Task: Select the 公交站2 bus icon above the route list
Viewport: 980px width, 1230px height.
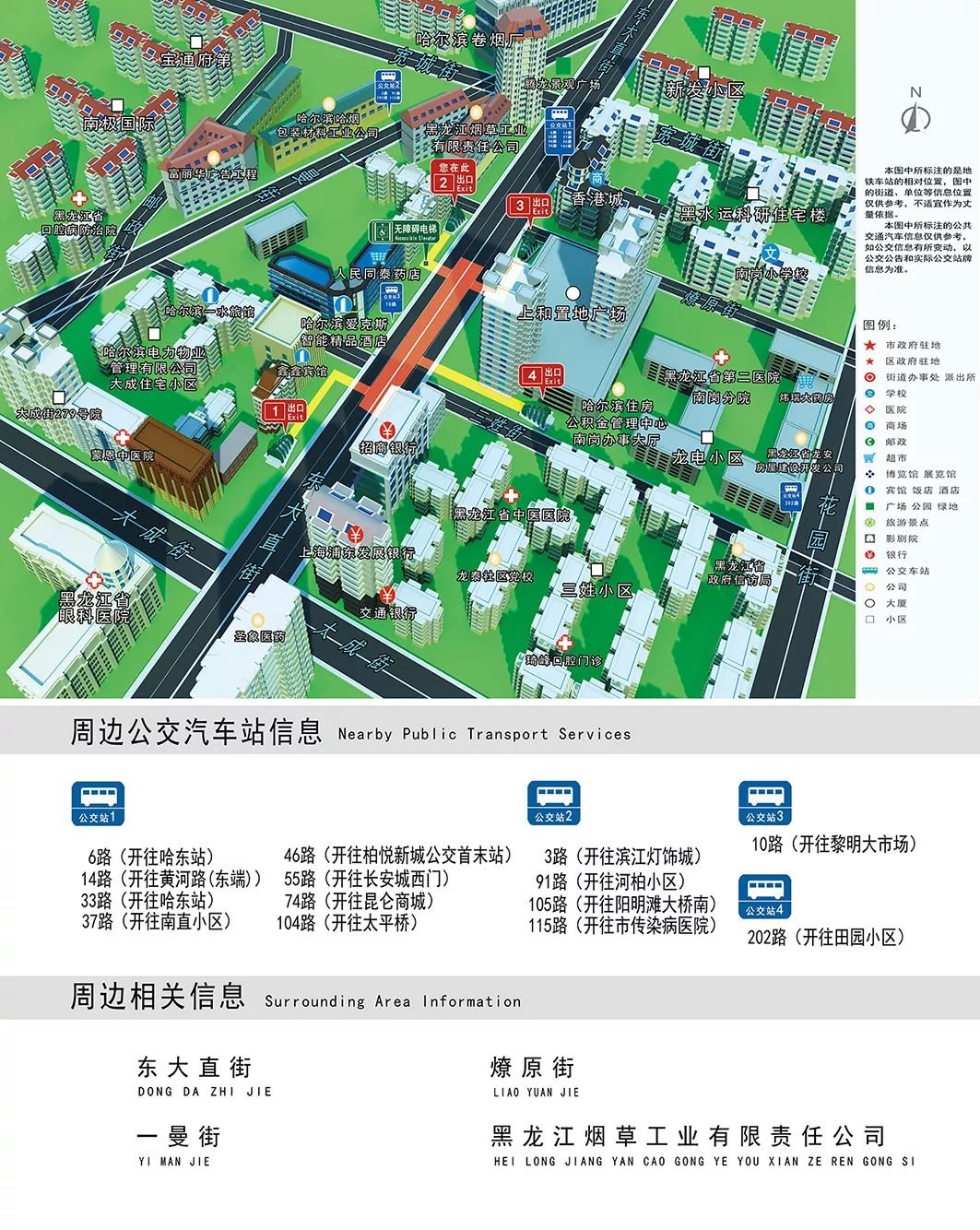Action: point(553,803)
